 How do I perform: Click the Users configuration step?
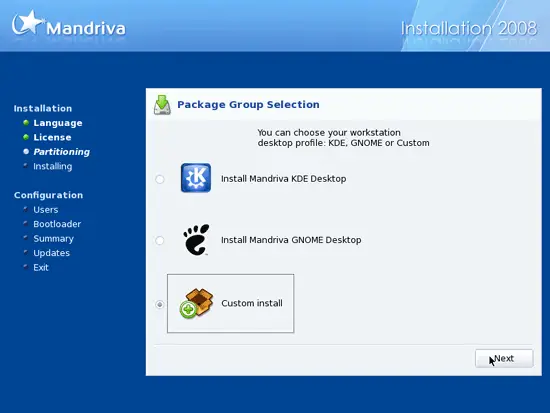point(46,210)
